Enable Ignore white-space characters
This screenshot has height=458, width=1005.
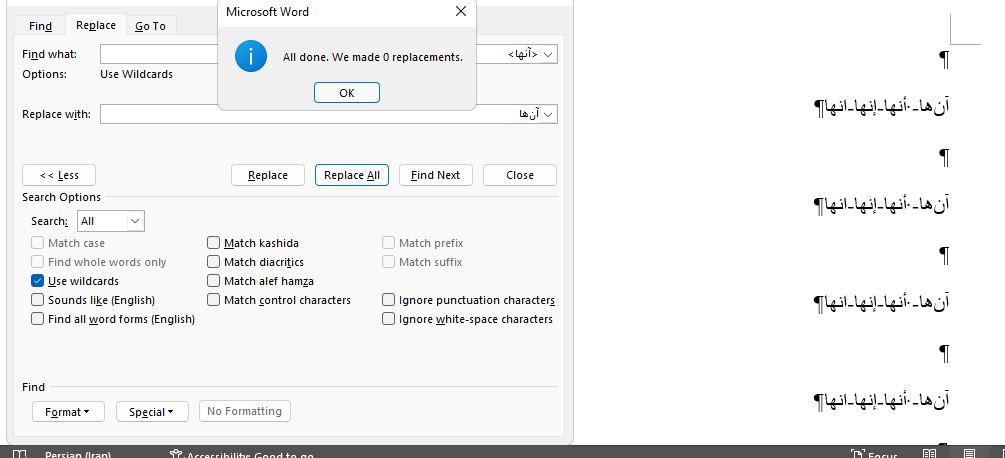388,318
